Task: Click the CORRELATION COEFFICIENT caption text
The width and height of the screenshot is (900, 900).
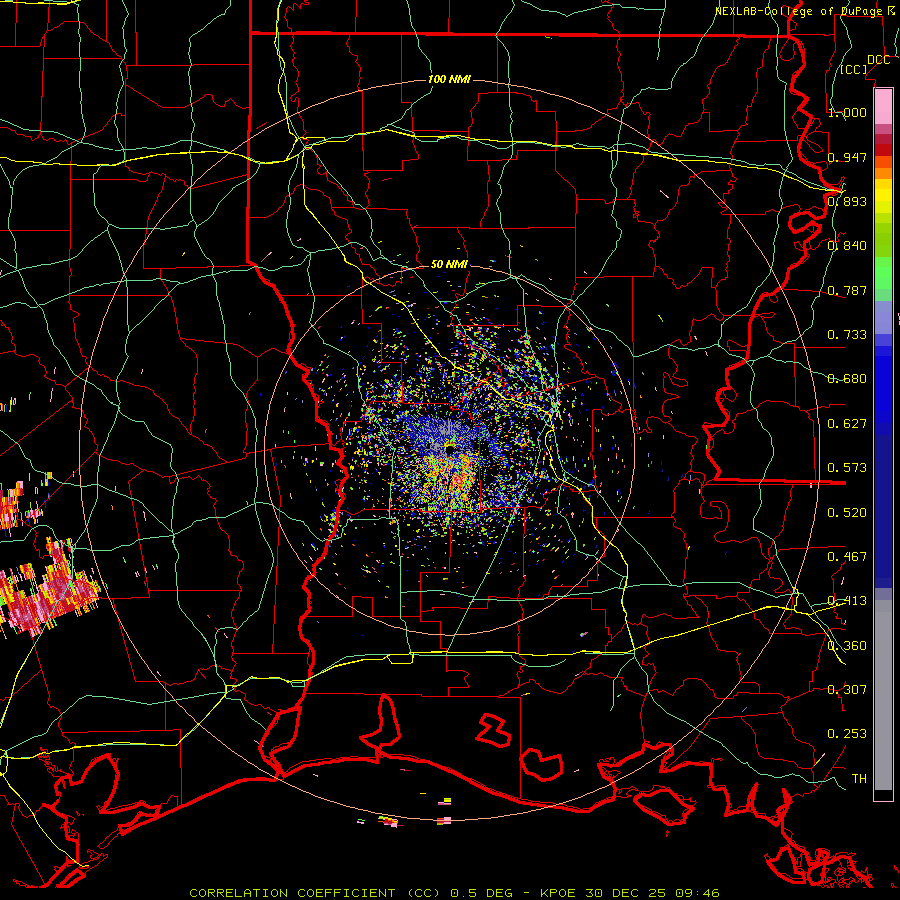Action: click(x=292, y=893)
